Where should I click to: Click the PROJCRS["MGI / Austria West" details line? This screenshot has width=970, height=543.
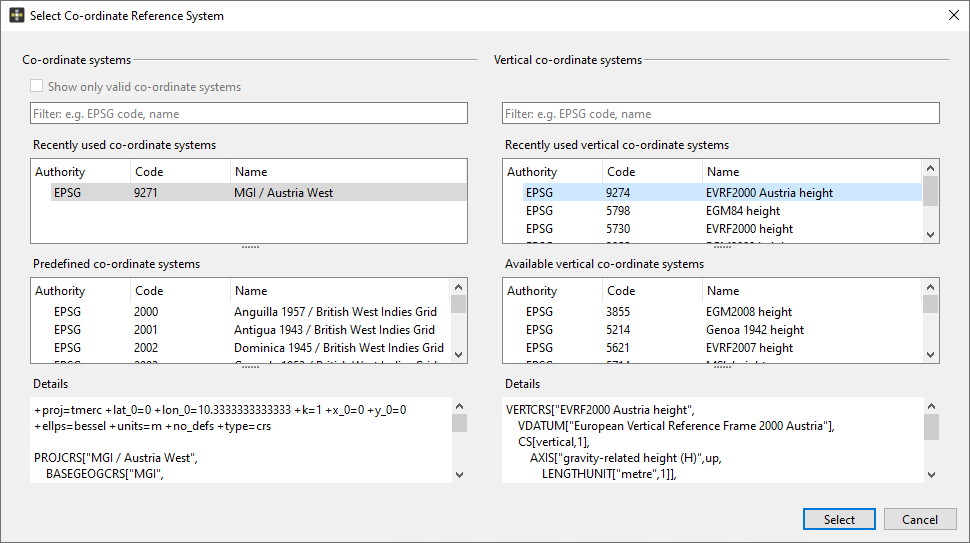click(116, 458)
